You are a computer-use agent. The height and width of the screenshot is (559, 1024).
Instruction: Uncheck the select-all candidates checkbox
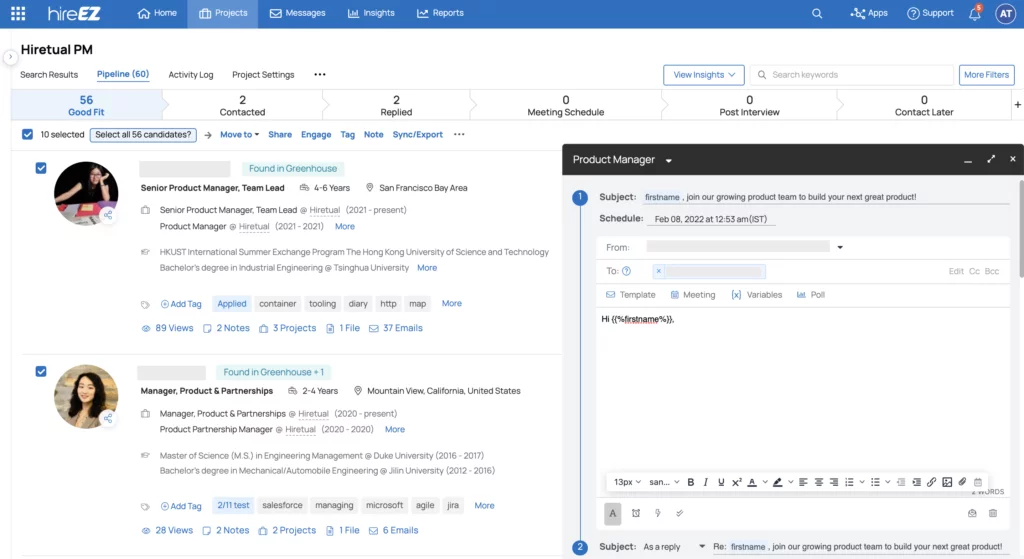click(27, 134)
